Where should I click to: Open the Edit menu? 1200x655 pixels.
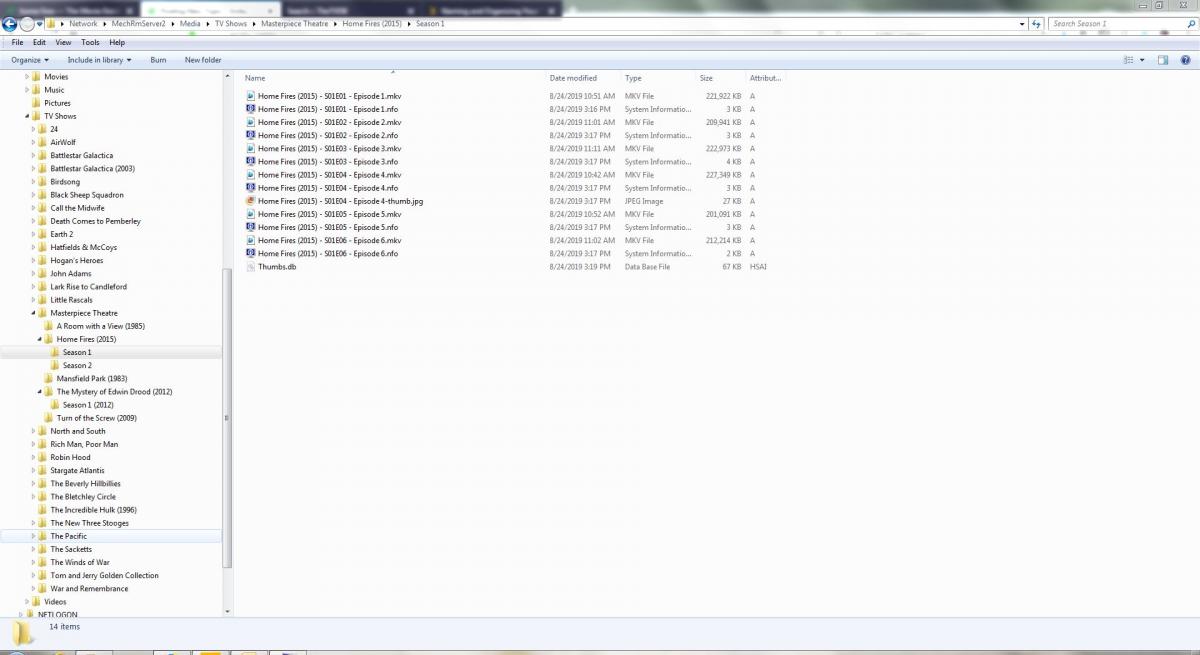point(39,43)
